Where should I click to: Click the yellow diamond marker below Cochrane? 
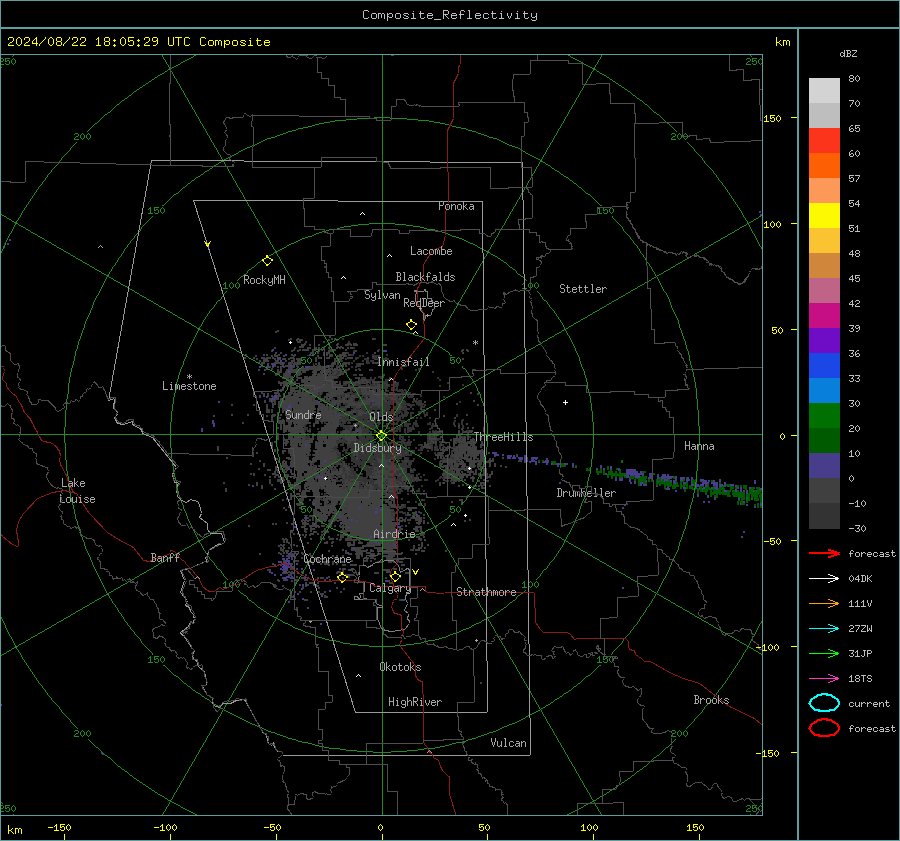tap(342, 577)
